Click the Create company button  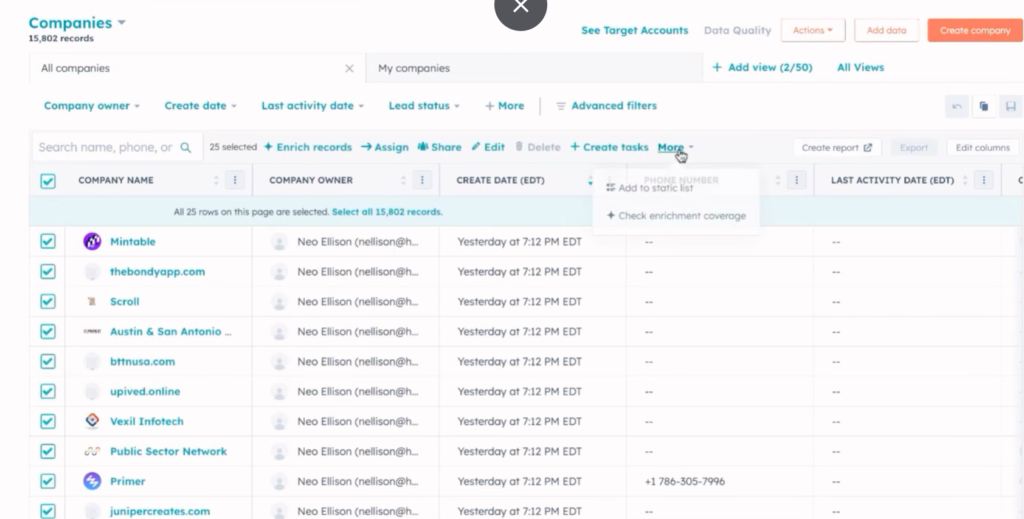coord(974,30)
